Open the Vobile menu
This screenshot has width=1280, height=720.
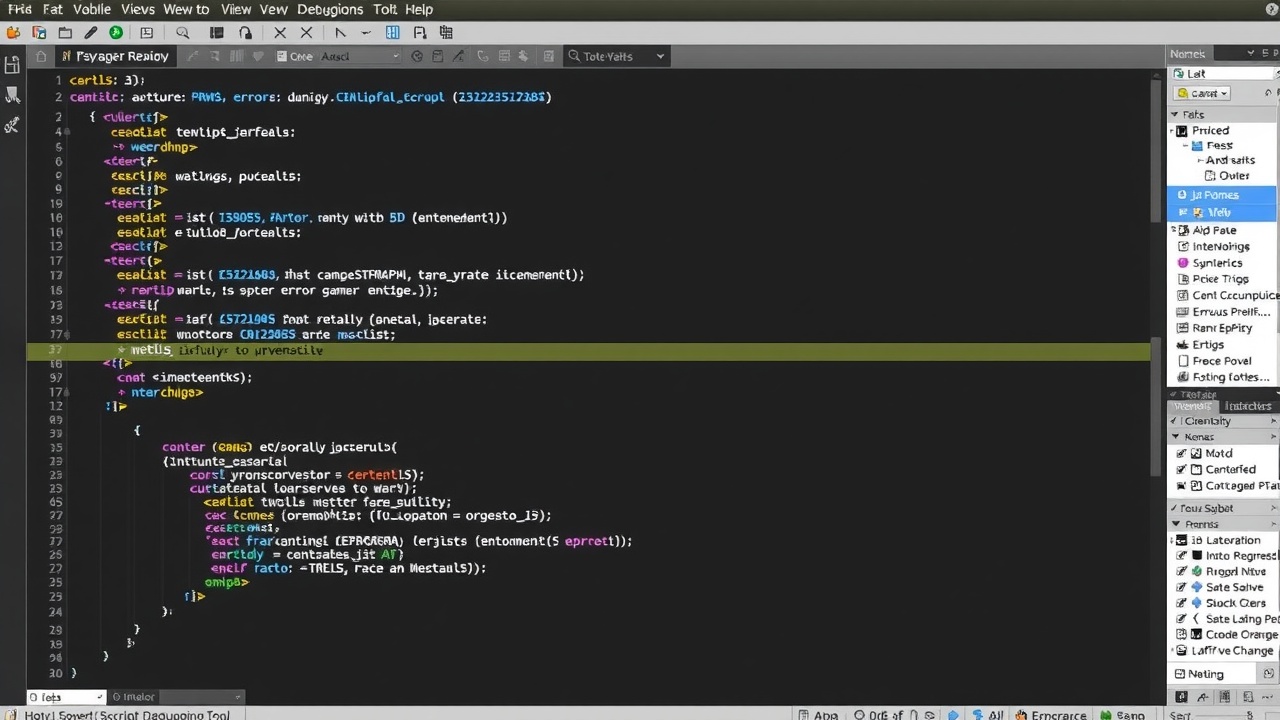(92, 9)
